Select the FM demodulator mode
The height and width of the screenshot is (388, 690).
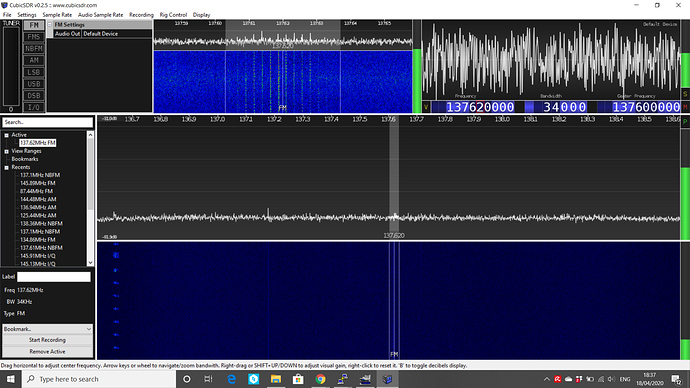click(34, 25)
